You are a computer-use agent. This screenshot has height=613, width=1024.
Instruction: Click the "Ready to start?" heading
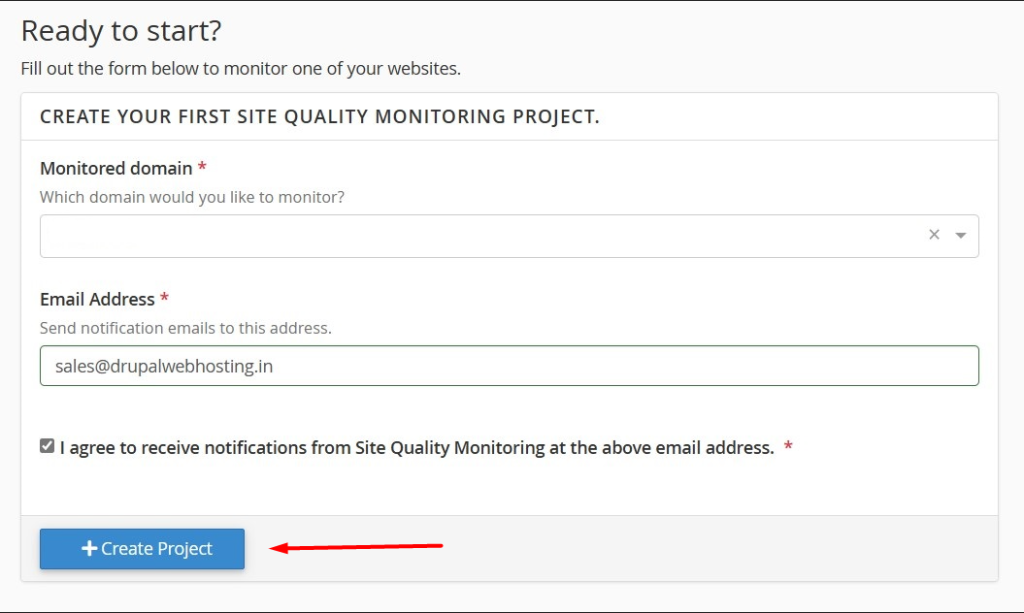tap(121, 31)
